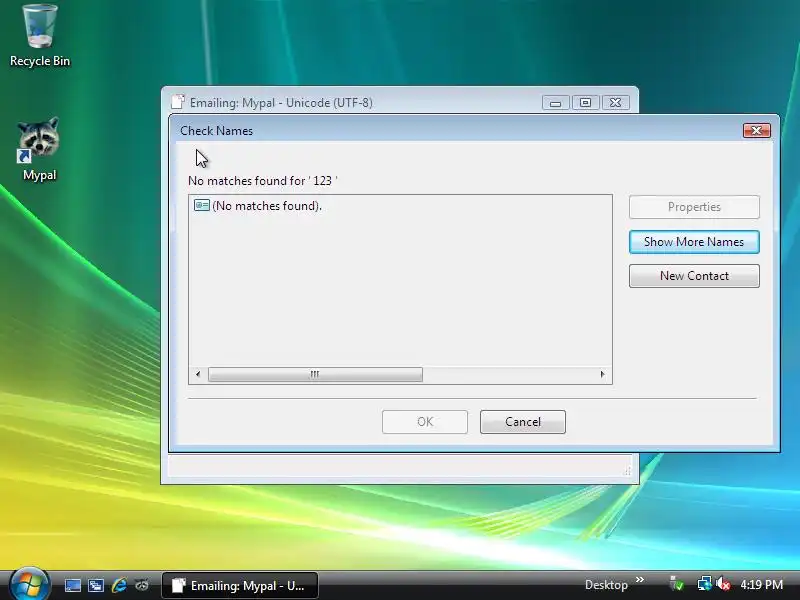The image size is (800, 600).
Task: Click the disabled OK button
Action: 424,422
